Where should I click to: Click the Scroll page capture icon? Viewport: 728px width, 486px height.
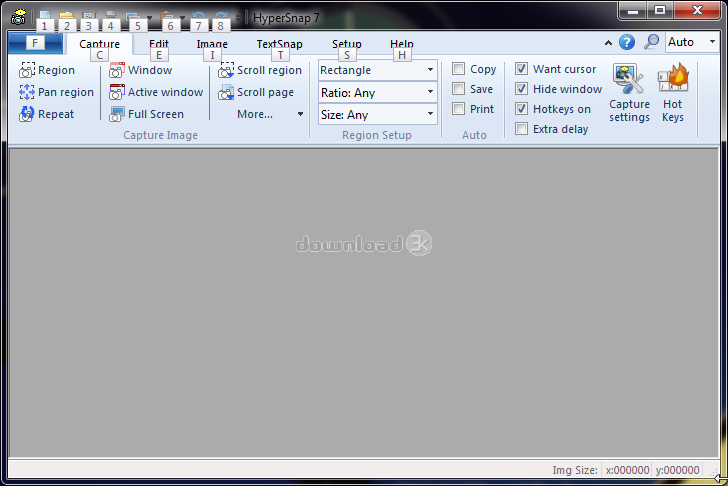point(226,92)
